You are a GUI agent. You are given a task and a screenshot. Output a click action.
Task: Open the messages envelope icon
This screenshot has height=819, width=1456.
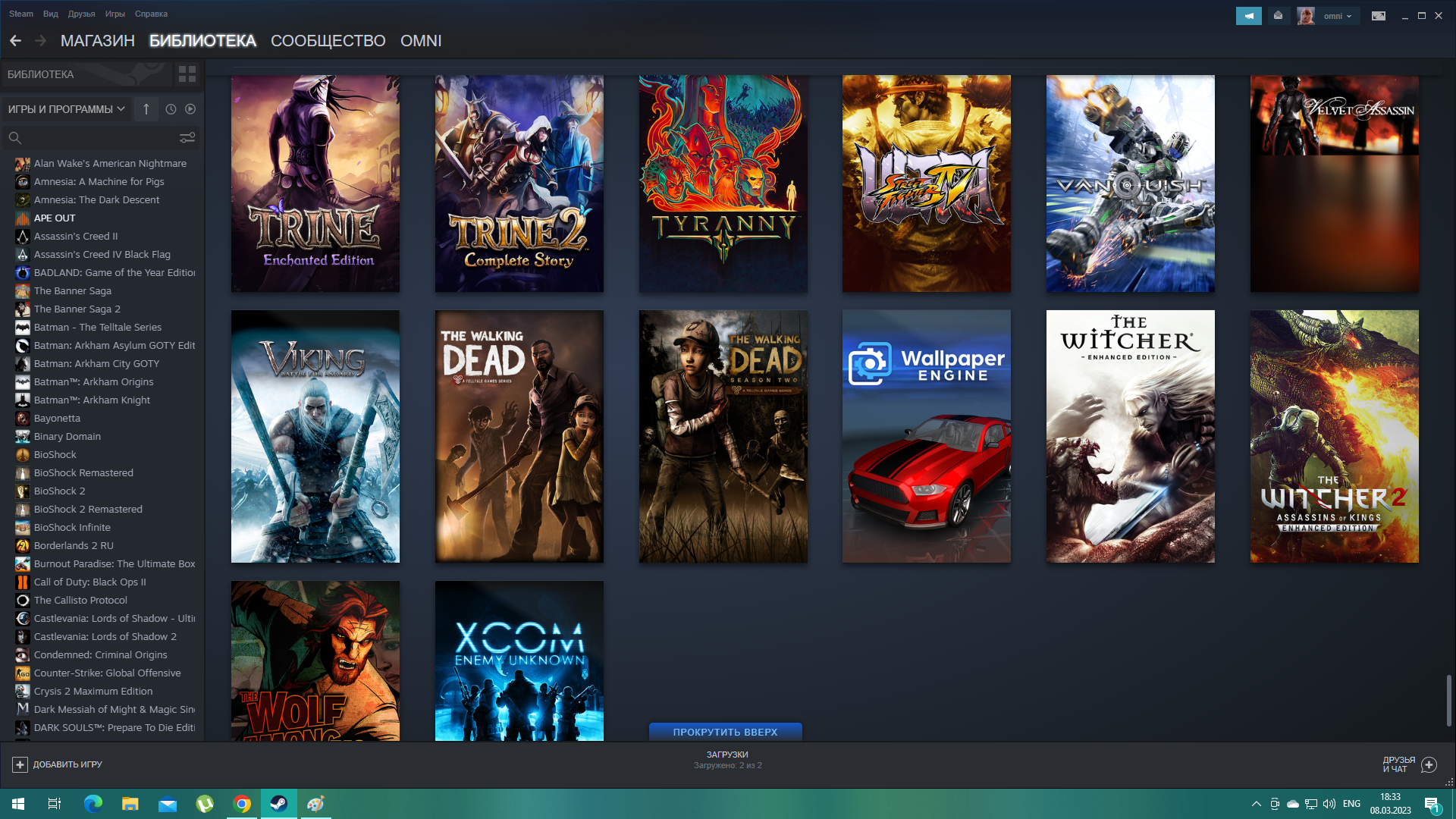[x=1278, y=16]
